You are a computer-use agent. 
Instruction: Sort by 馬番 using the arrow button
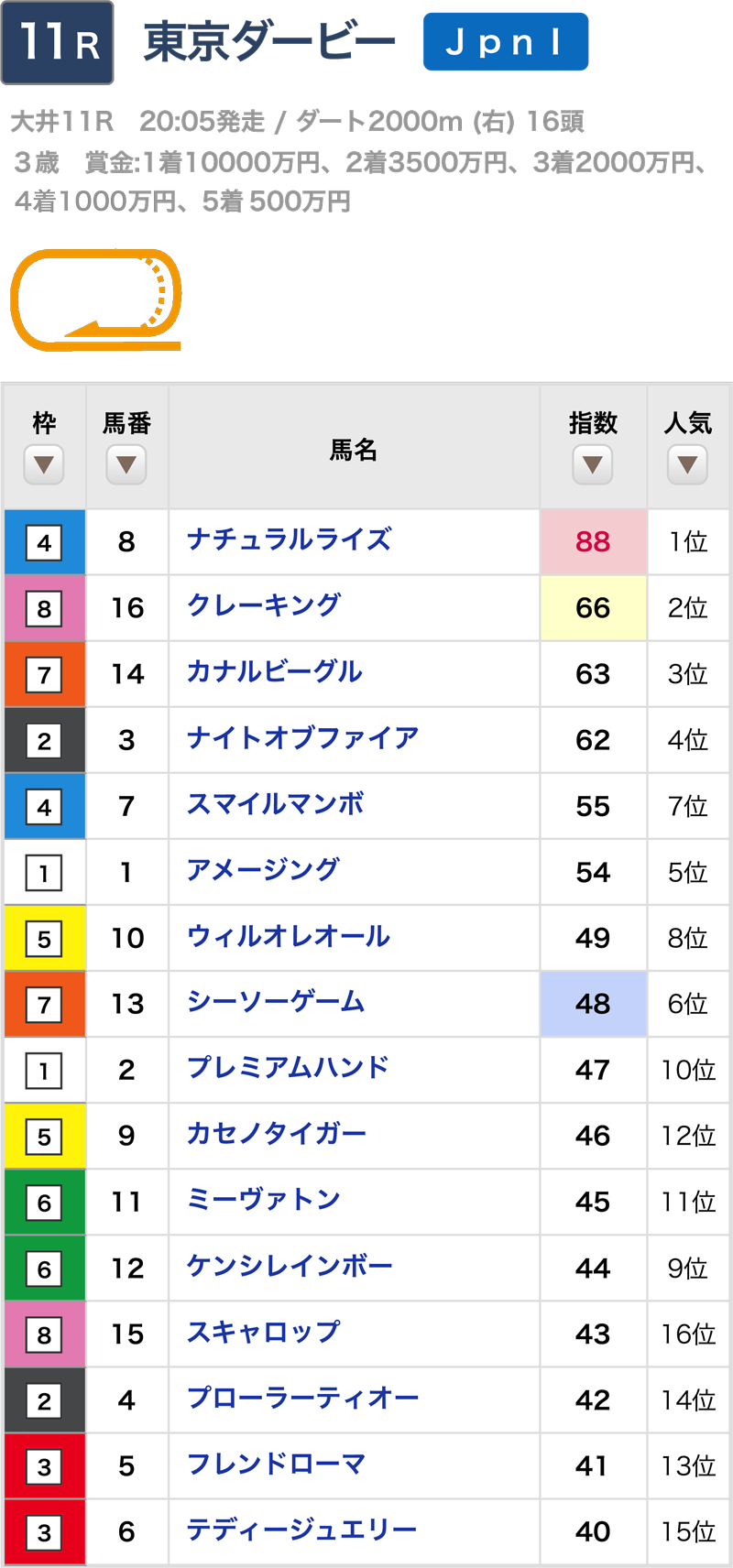click(x=126, y=464)
